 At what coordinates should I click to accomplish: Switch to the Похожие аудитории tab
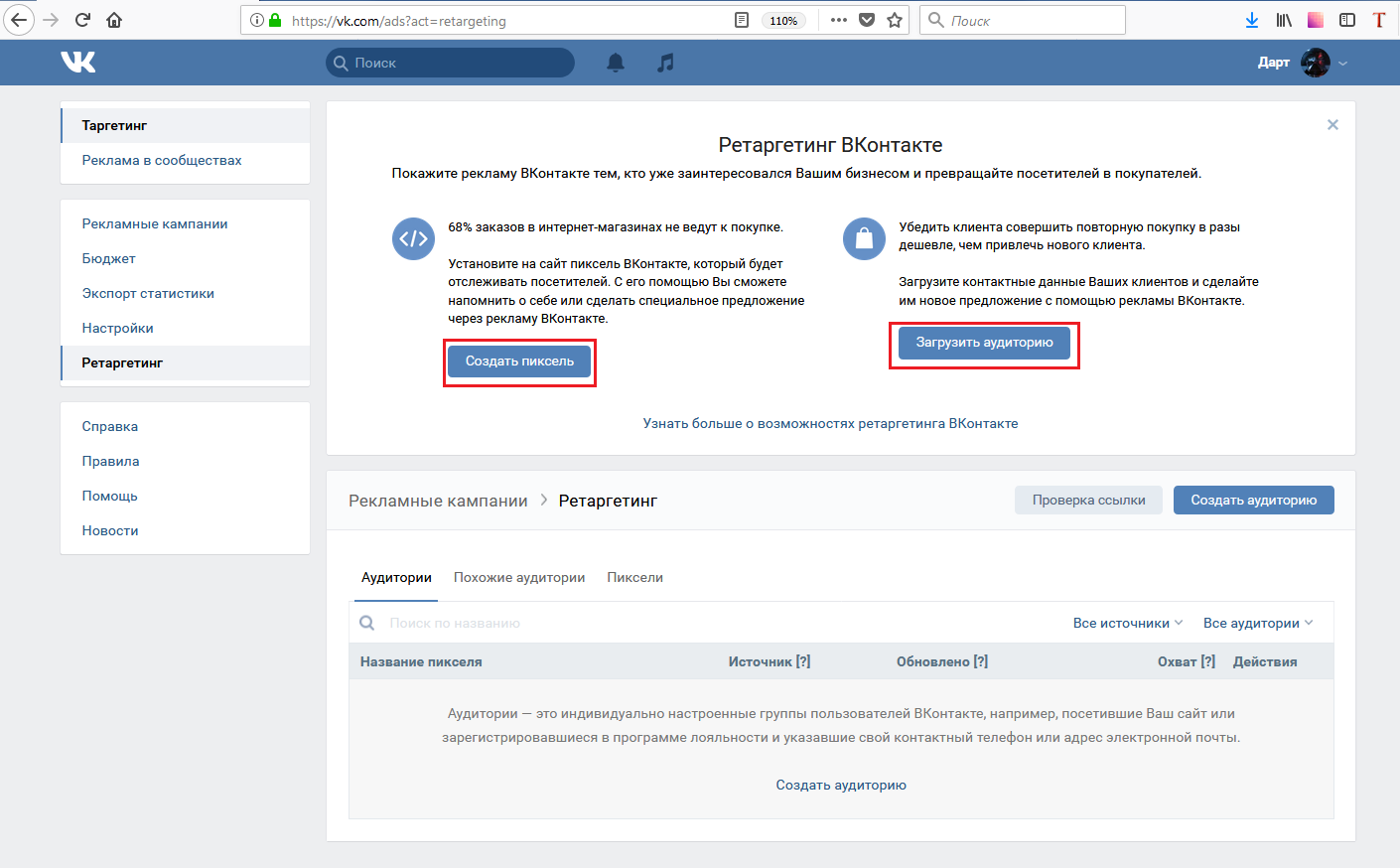[519, 577]
